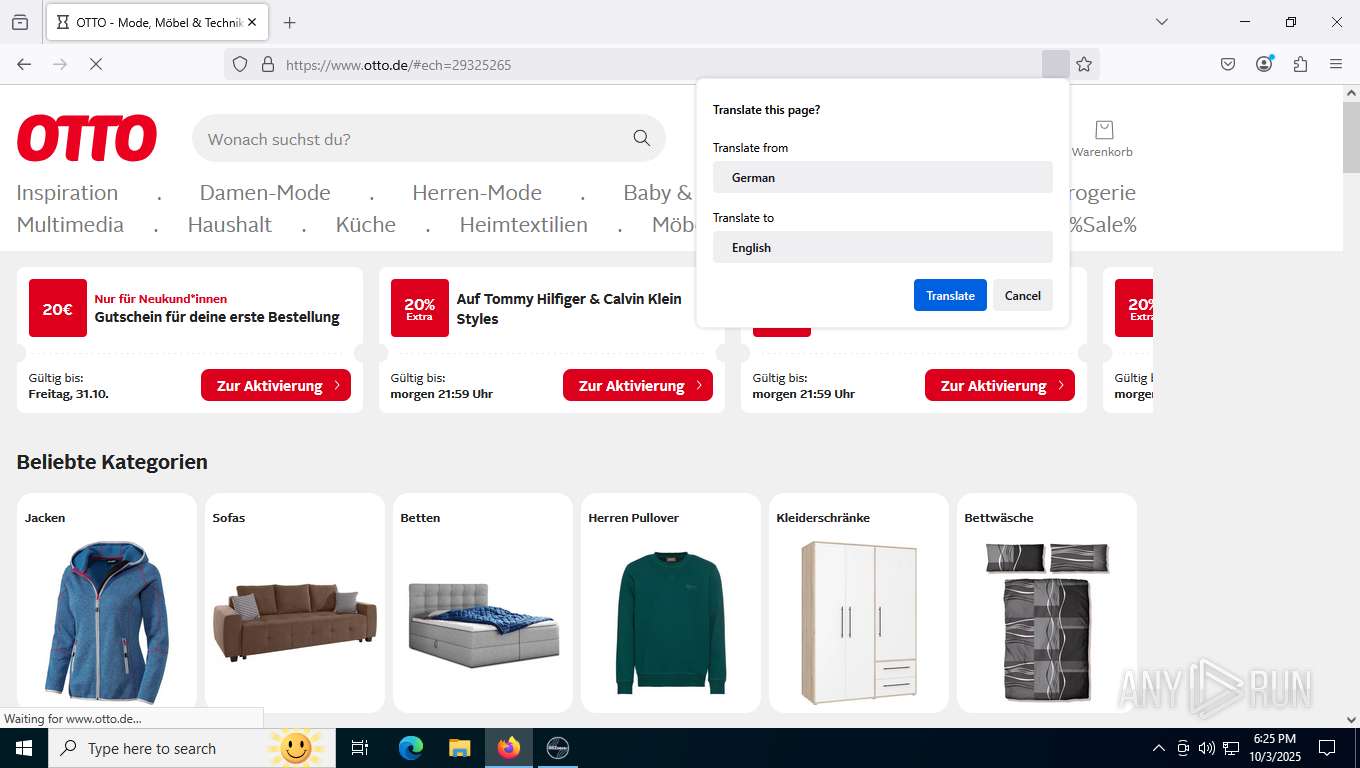1360x768 pixels.
Task: Open the Damen-Mode menu
Action: [265, 192]
